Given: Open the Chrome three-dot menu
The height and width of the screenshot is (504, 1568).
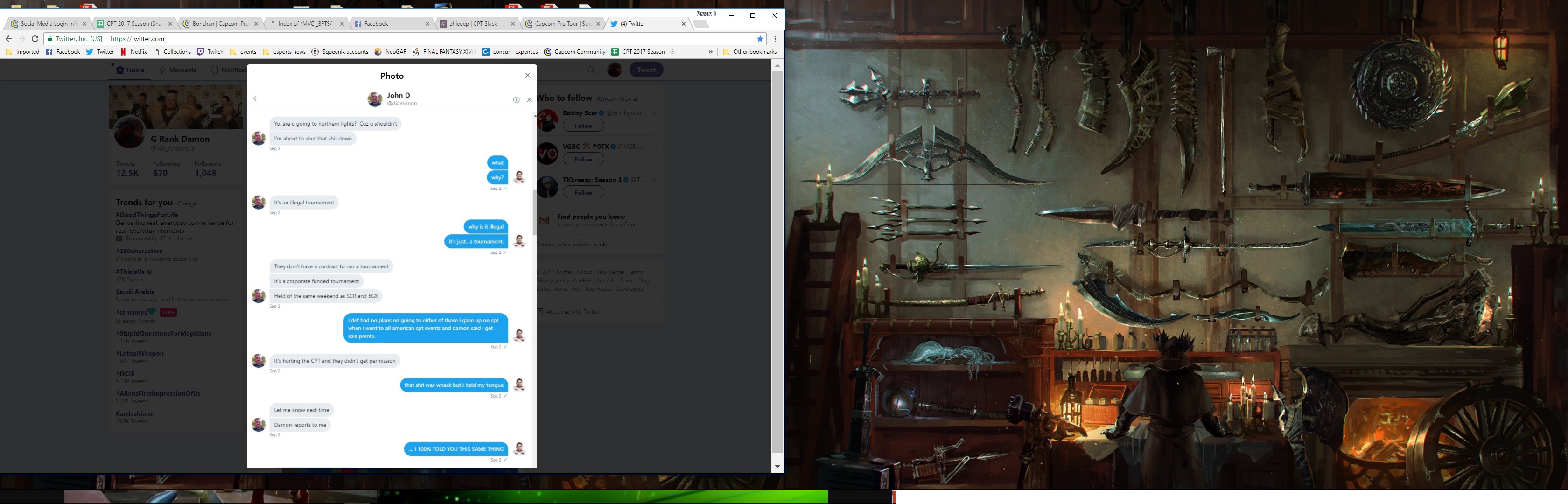Looking at the screenshot, I should (775, 38).
